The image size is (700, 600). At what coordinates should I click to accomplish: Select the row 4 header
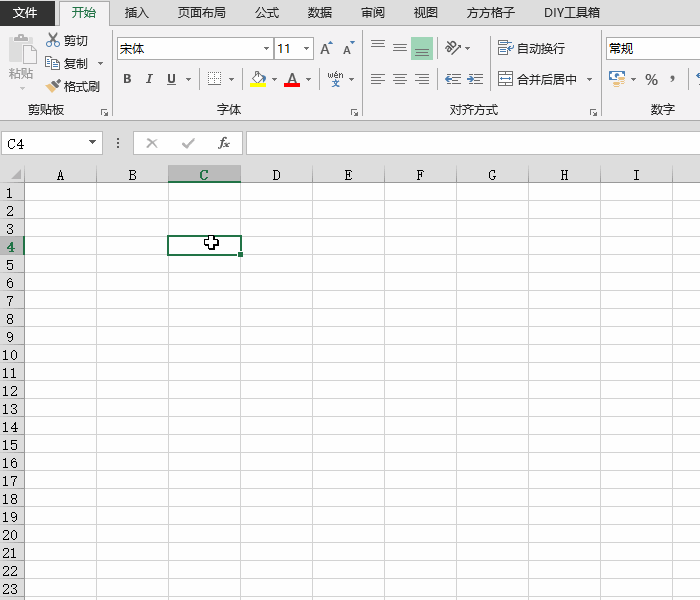(12, 246)
